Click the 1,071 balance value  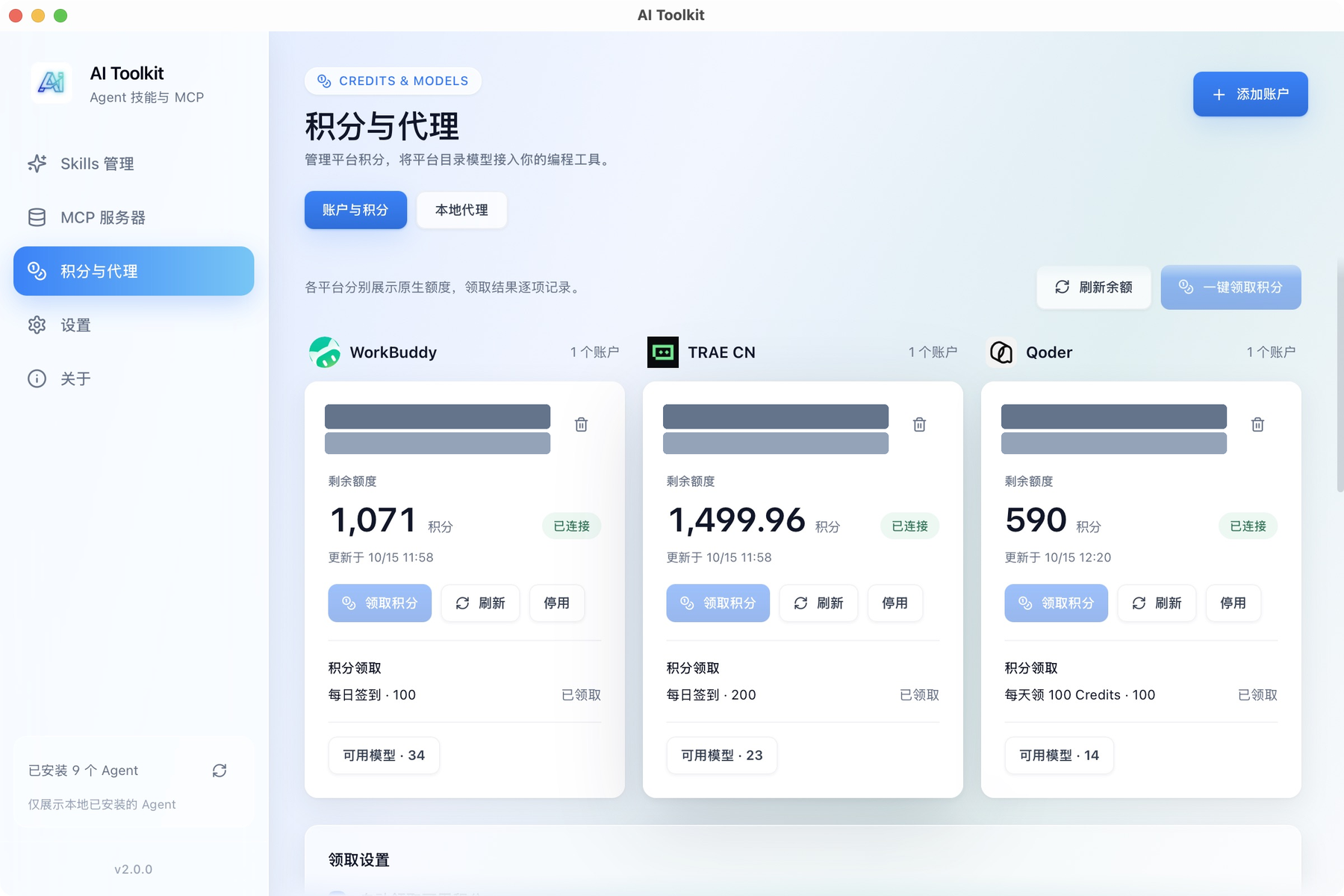pos(373,520)
